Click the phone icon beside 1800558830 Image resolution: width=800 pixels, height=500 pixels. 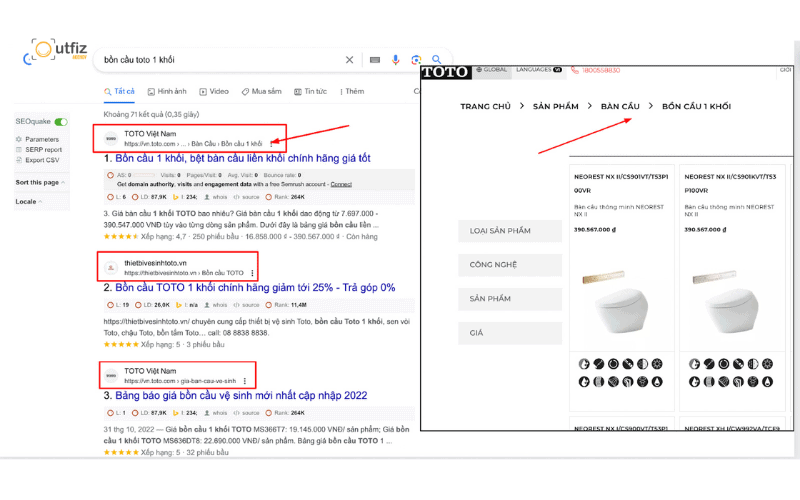click(575, 70)
